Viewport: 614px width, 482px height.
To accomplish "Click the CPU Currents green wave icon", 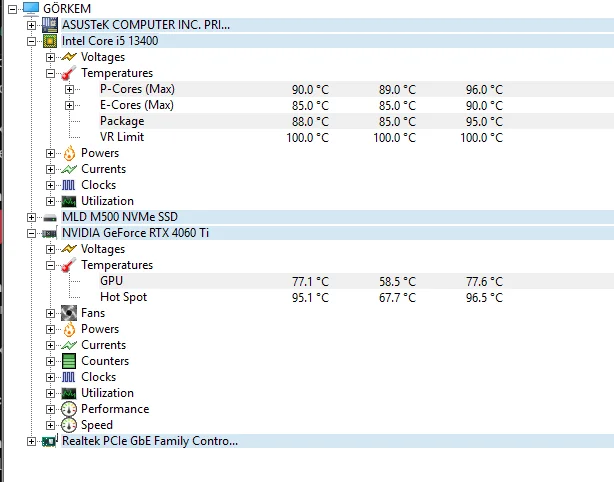I will point(69,169).
